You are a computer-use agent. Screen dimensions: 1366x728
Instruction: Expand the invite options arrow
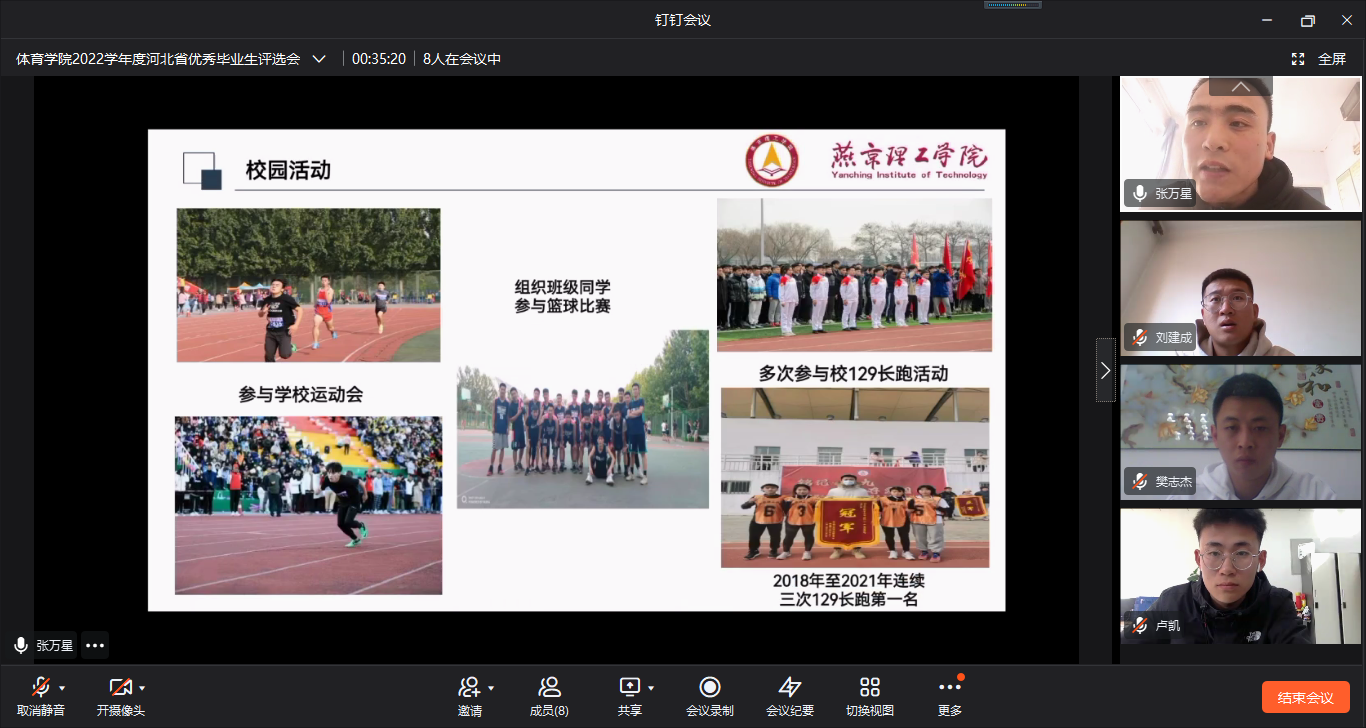coord(491,688)
